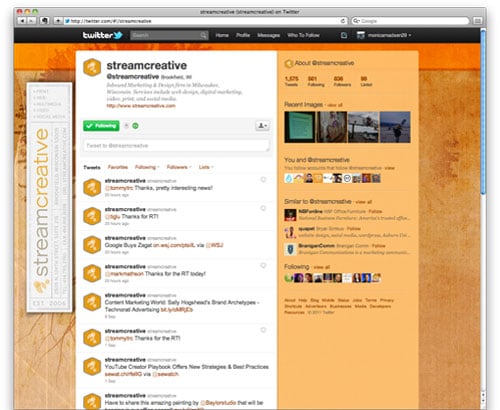Click the Twitter bird logo

point(118,35)
